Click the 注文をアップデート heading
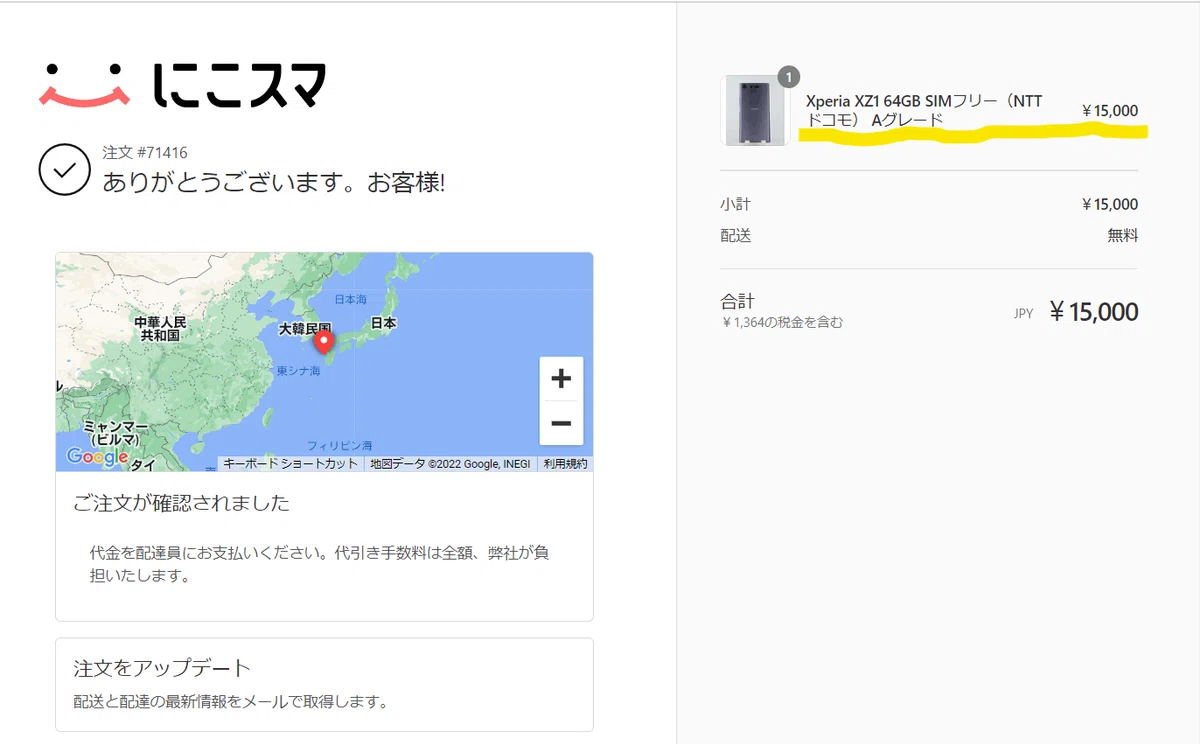1200x744 pixels. coord(162,668)
